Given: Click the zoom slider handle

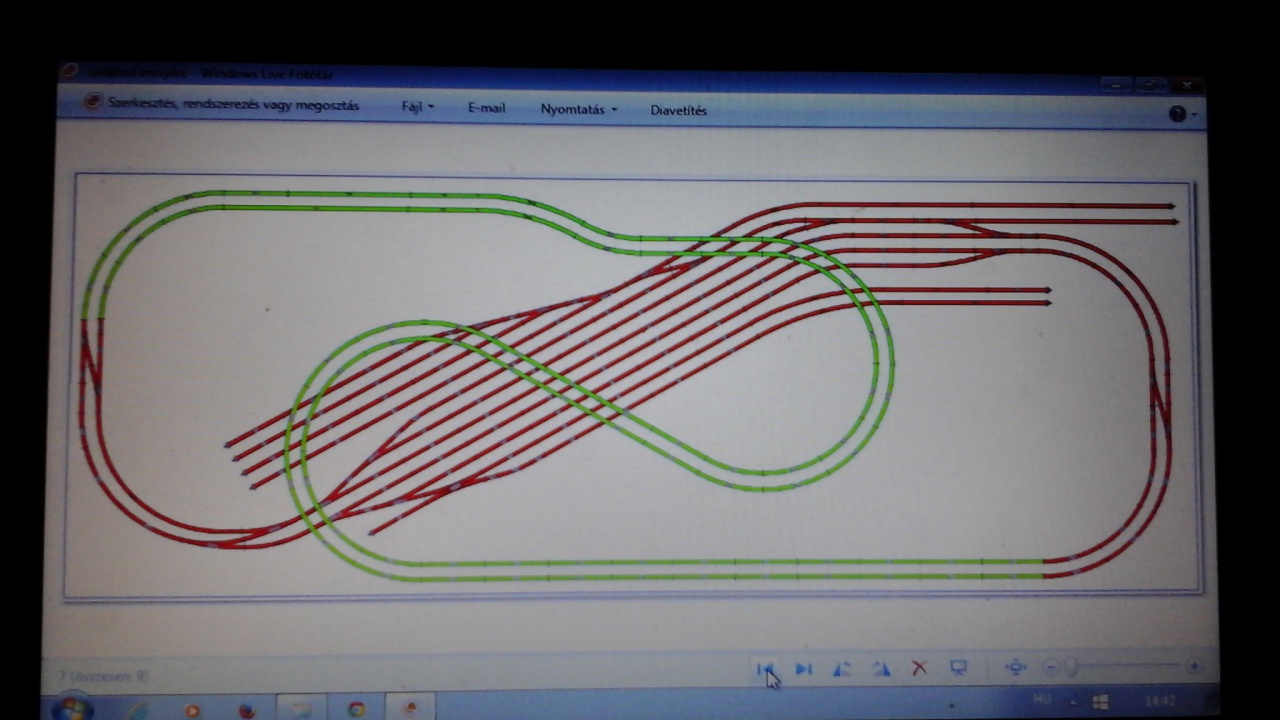Looking at the screenshot, I should point(1071,667).
